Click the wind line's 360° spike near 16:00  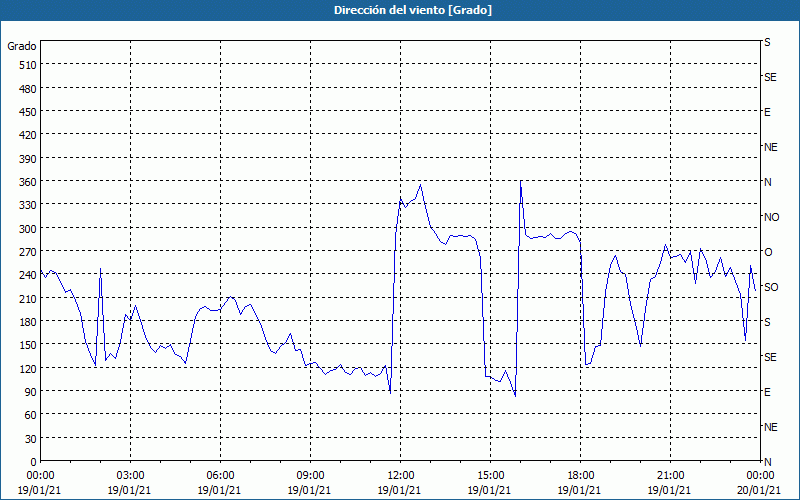click(x=520, y=181)
